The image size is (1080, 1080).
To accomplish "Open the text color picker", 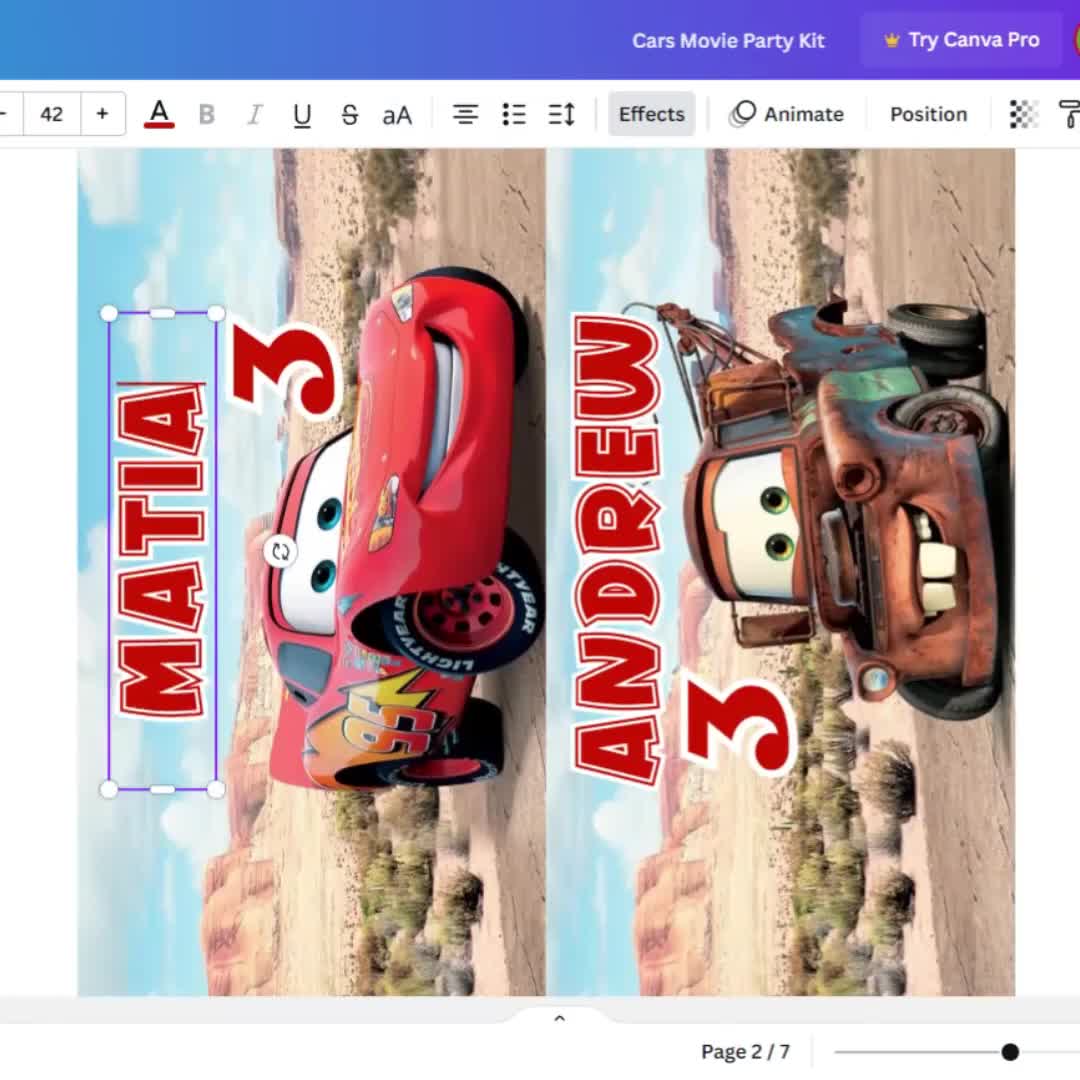I will click(x=159, y=114).
